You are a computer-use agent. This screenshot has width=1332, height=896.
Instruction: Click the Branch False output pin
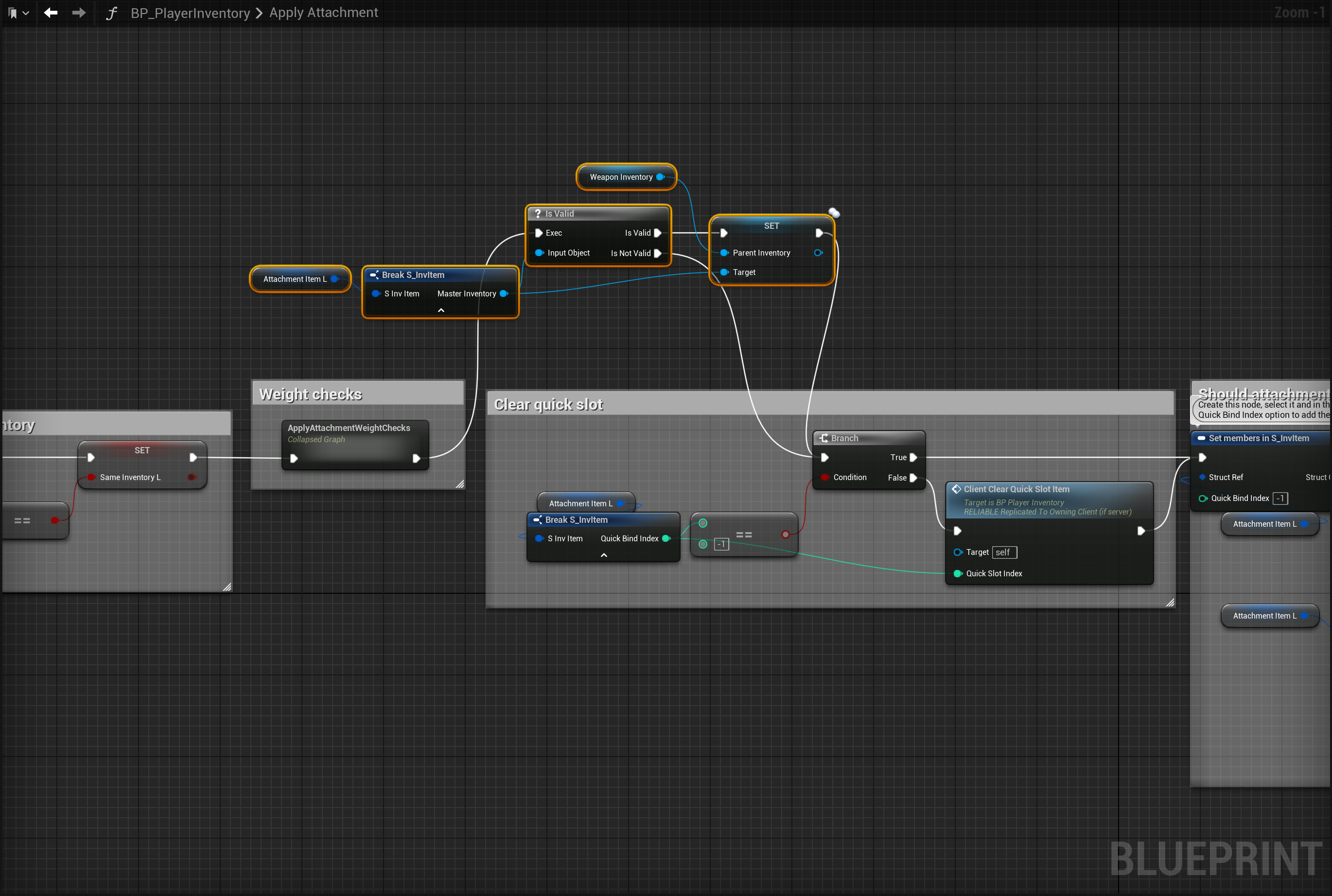[x=913, y=478]
